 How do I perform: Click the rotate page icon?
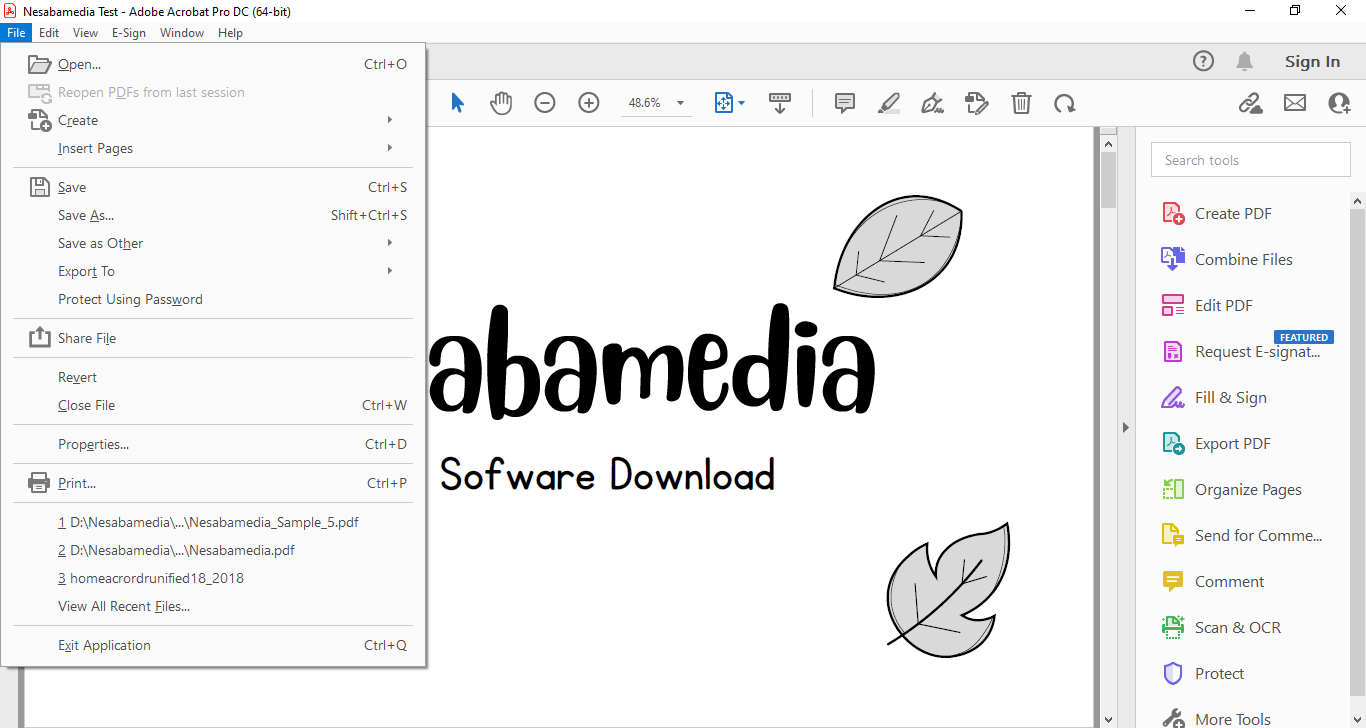[x=1065, y=103]
